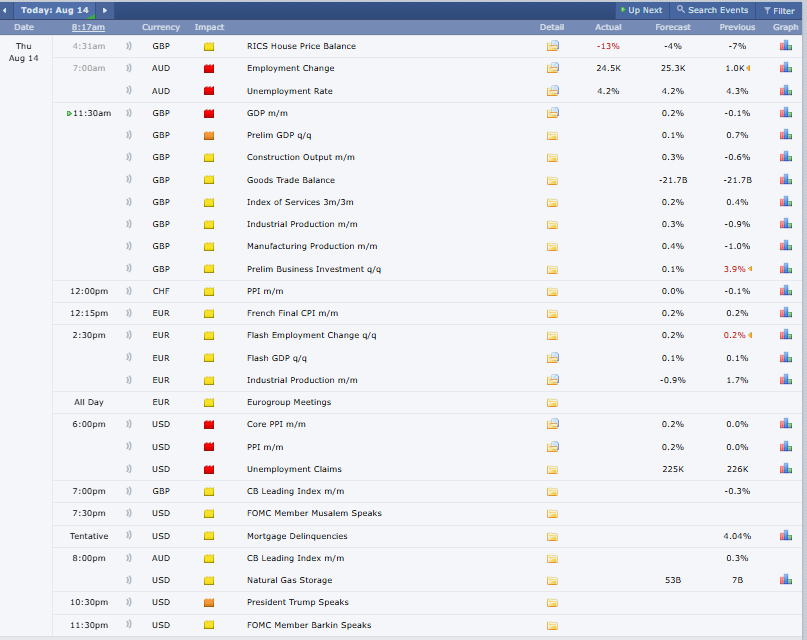Click the Flash GDP q/q event row

(277, 358)
